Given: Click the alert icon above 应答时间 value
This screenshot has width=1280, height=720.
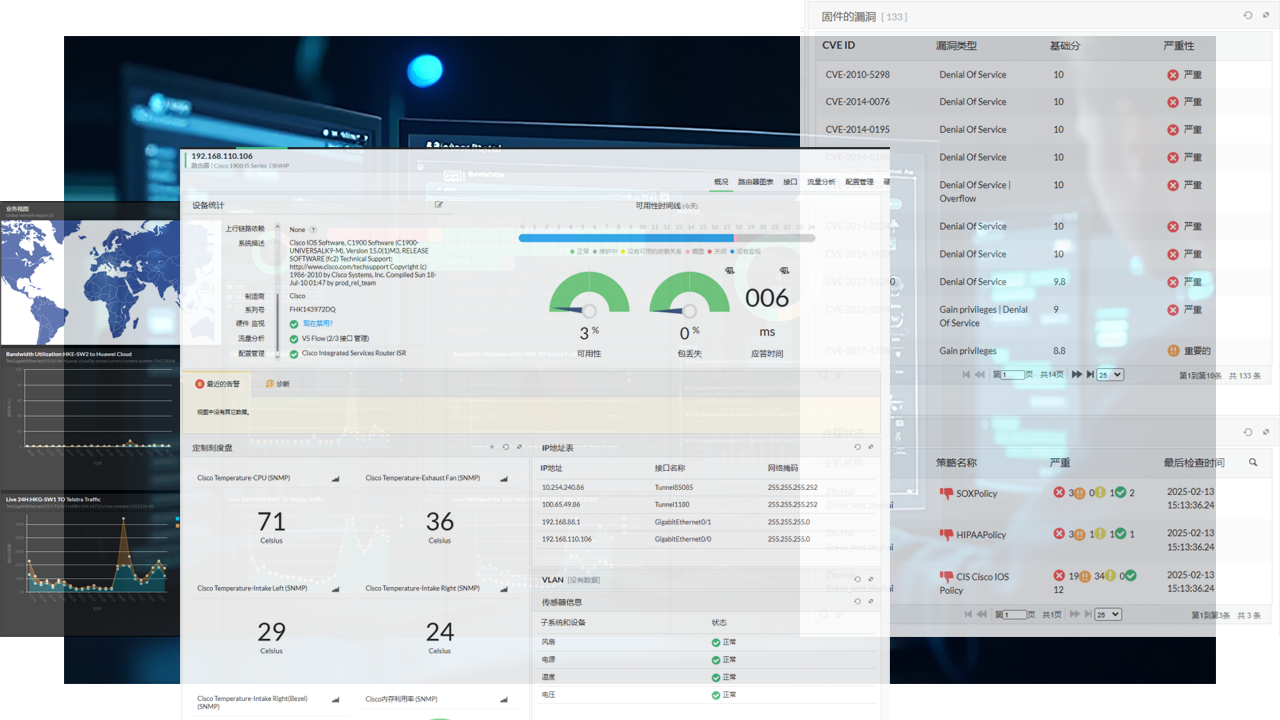Looking at the screenshot, I should click(x=784, y=271).
